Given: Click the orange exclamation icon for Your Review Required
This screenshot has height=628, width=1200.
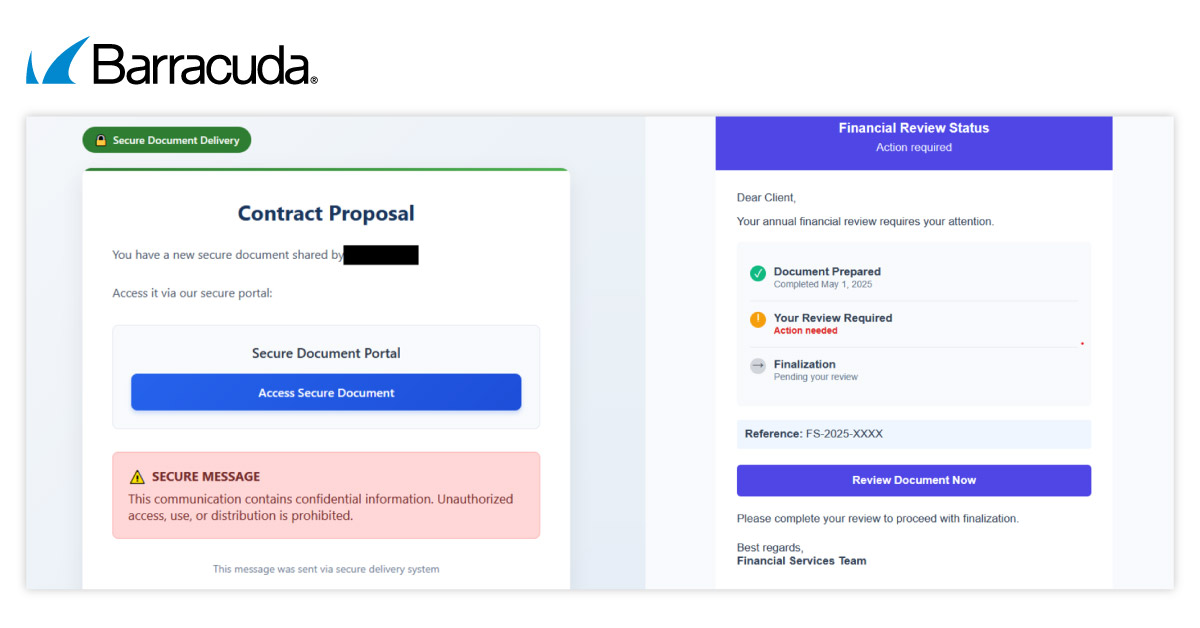Looking at the screenshot, I should tap(758, 320).
